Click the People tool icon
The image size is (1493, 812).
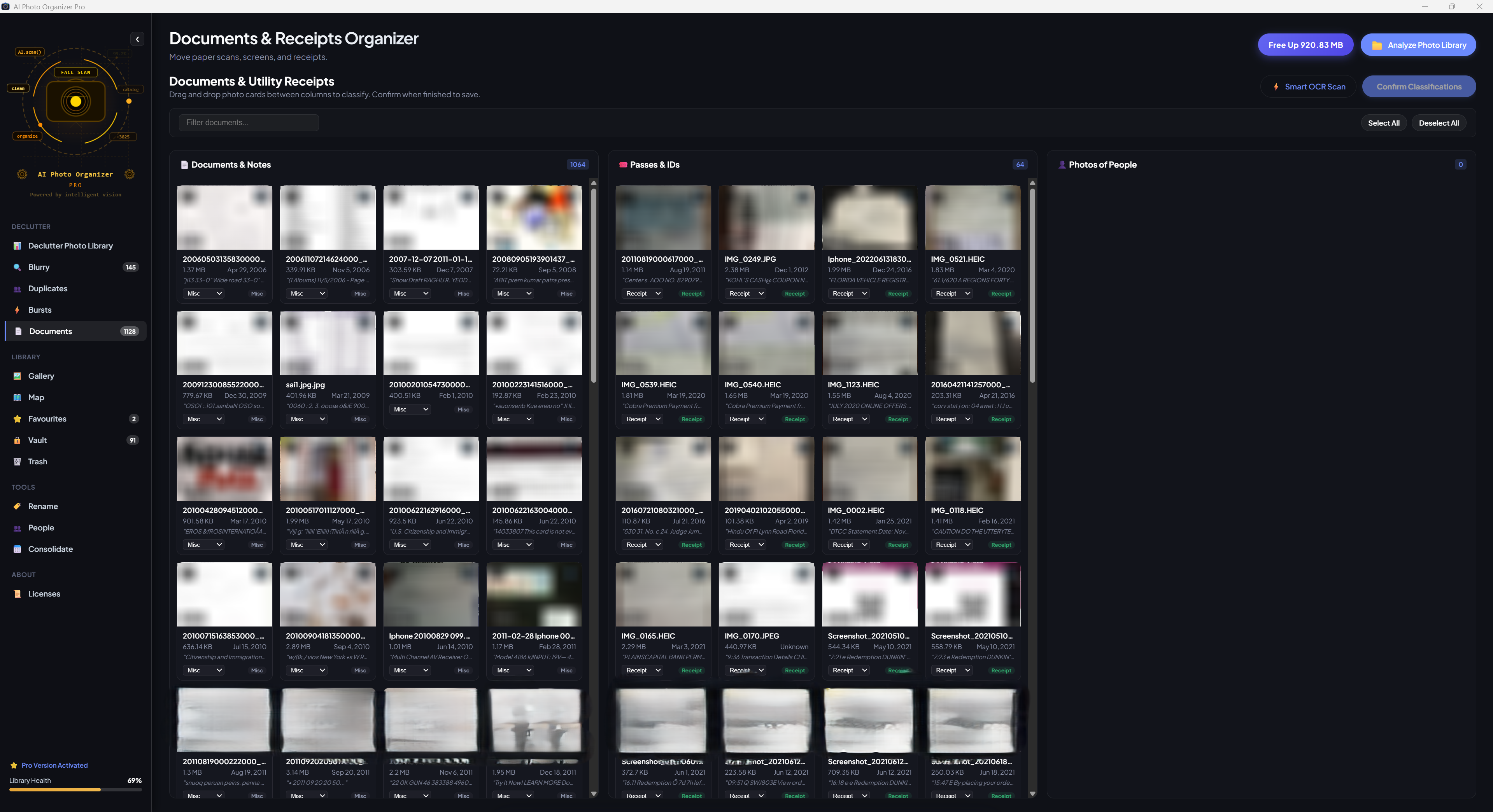(18, 528)
